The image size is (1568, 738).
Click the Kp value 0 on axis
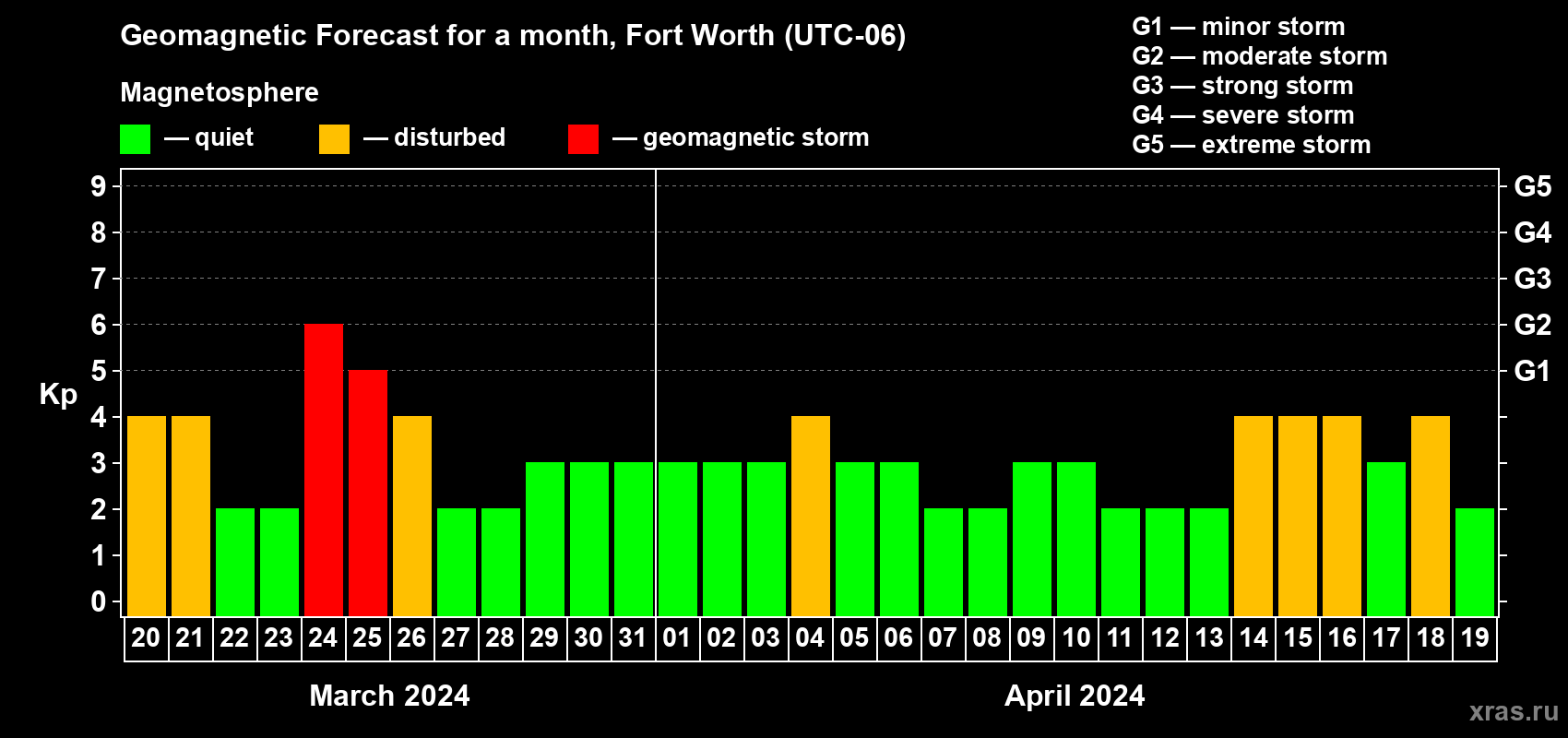coord(99,601)
